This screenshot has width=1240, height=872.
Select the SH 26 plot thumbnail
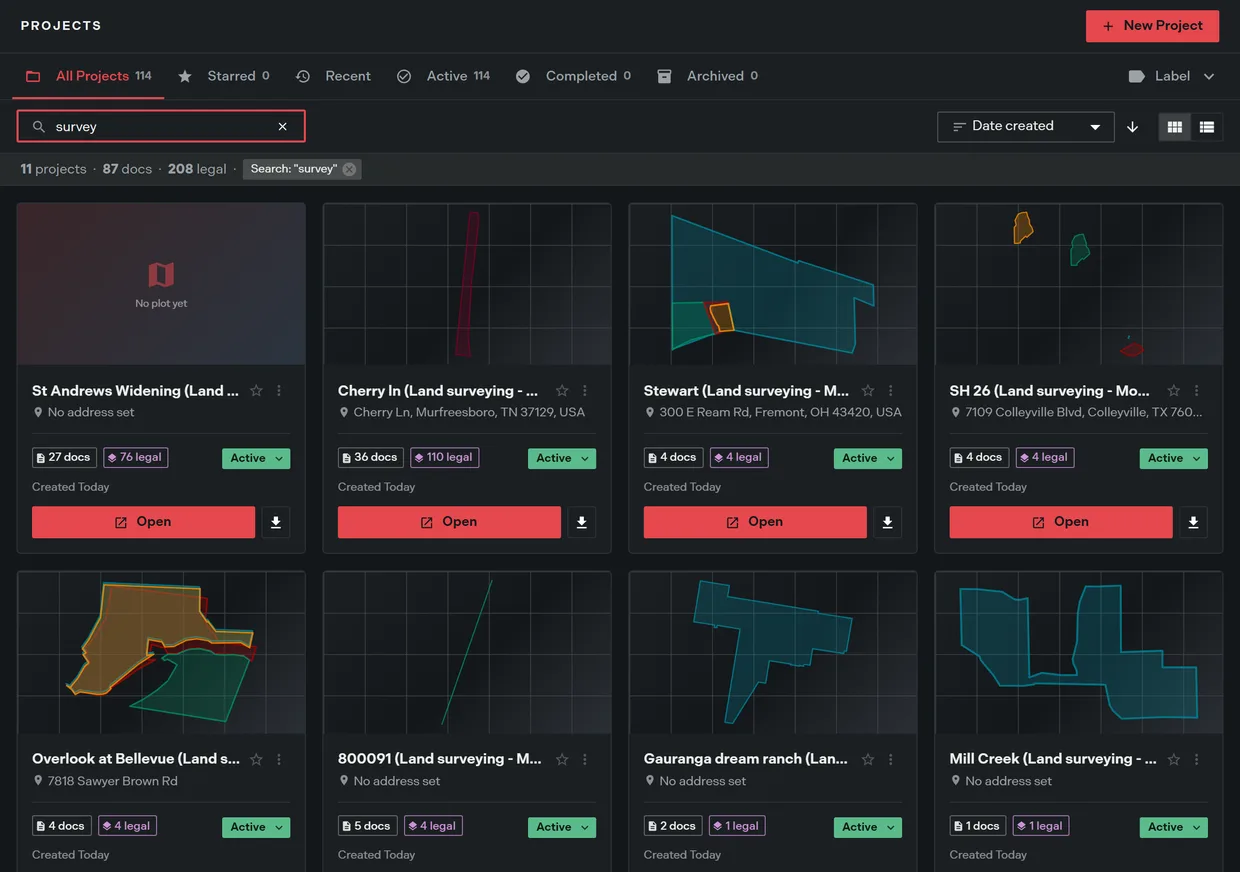(x=1079, y=284)
